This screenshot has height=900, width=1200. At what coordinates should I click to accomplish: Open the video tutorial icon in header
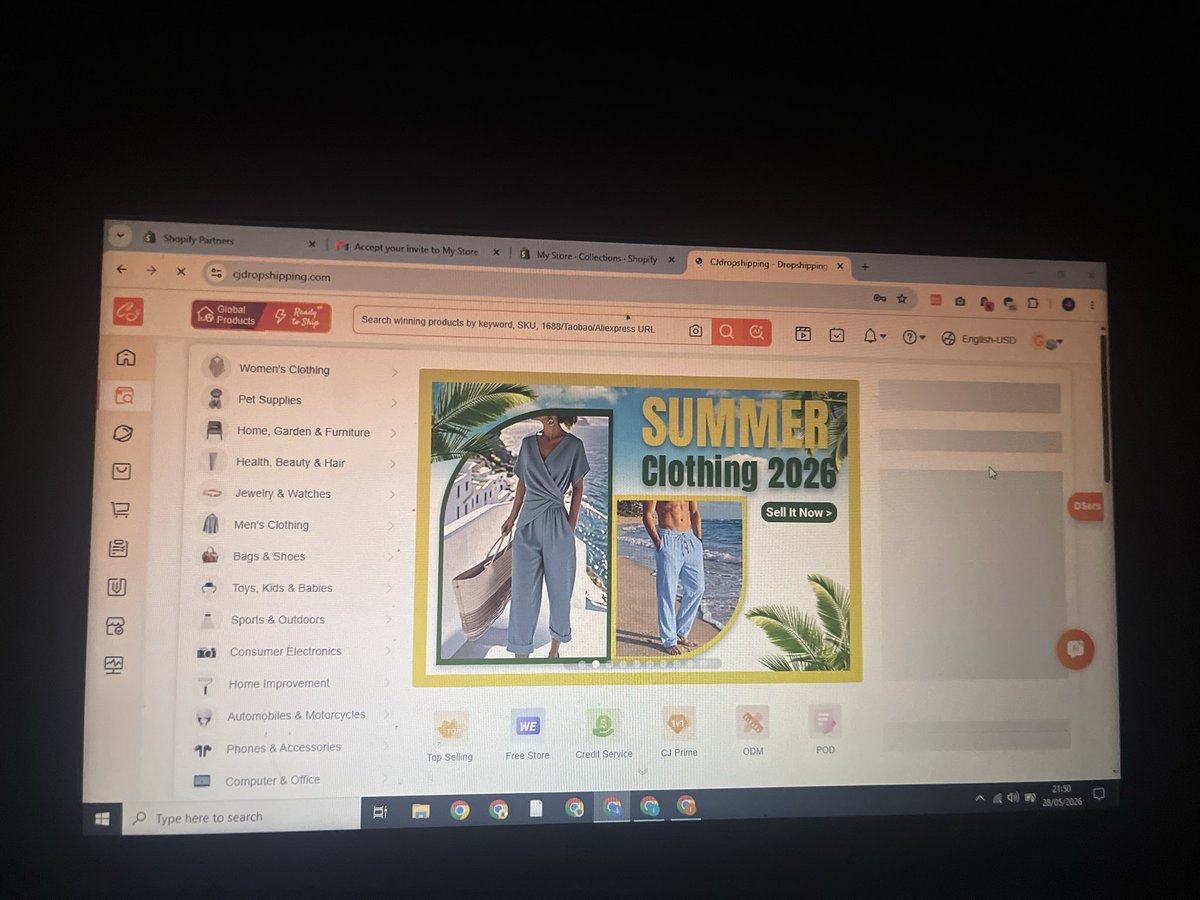[803, 334]
